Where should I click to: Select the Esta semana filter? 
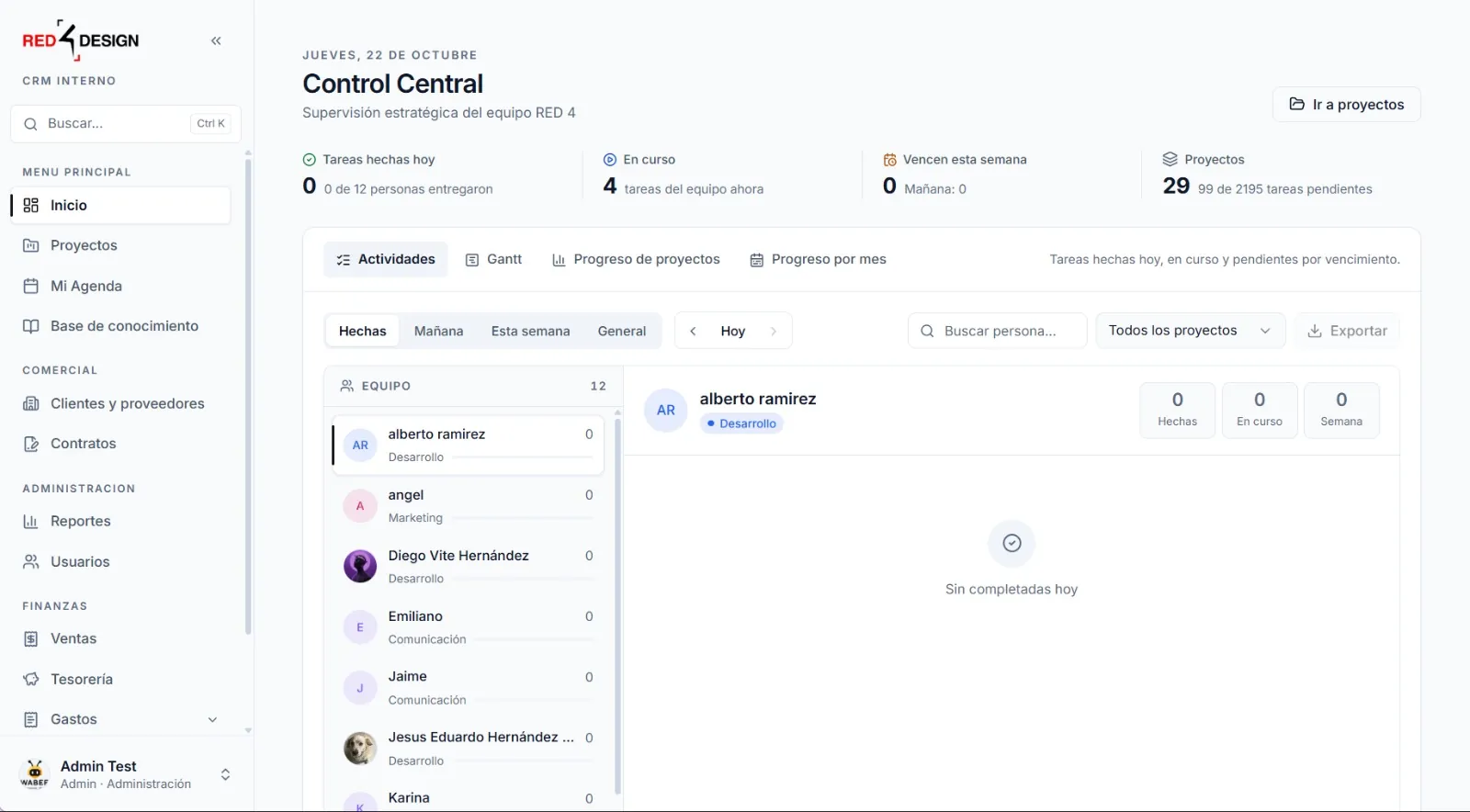[530, 331]
